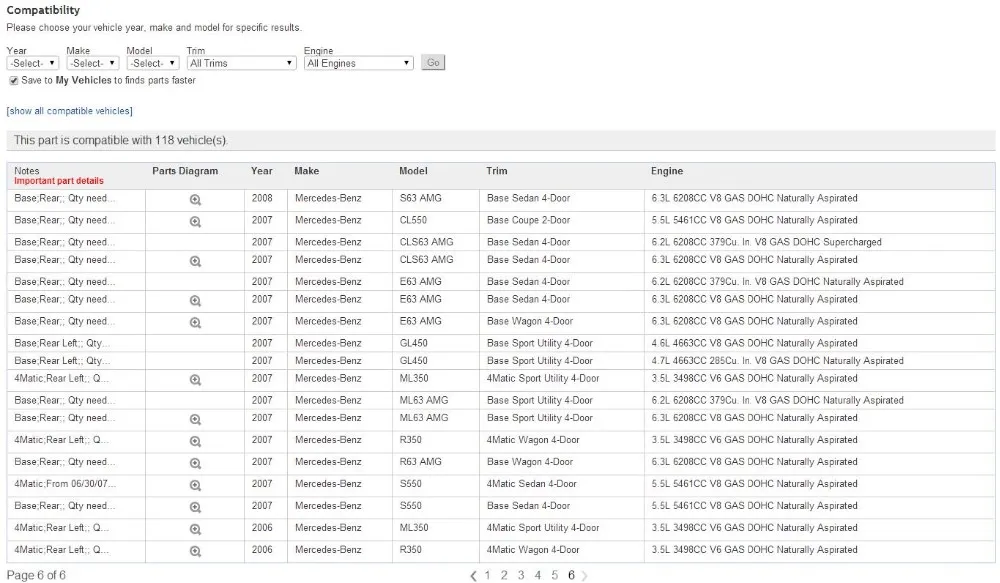
Task: Expand the Make dropdown
Action: [x=92, y=63]
